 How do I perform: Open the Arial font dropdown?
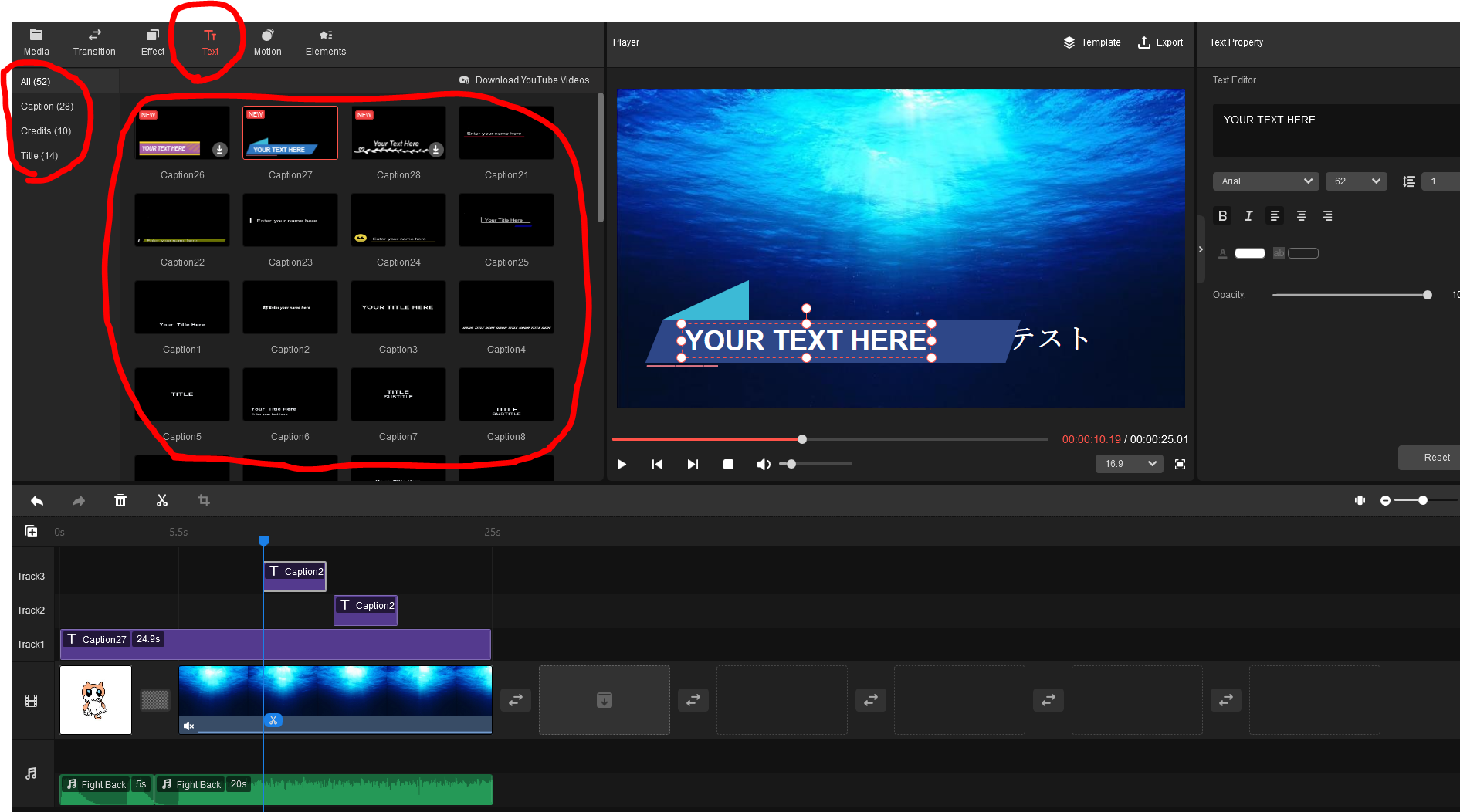click(x=1266, y=181)
